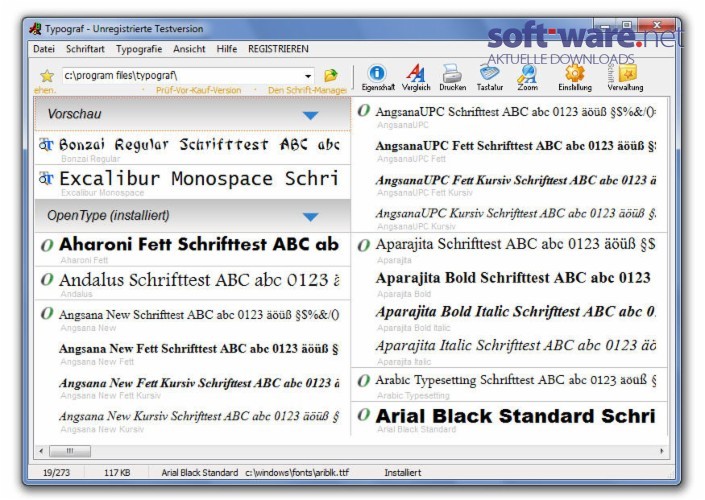This screenshot has width=705, height=500.
Task: Open the Tastatur keyboard layout tool
Action: coord(490,77)
